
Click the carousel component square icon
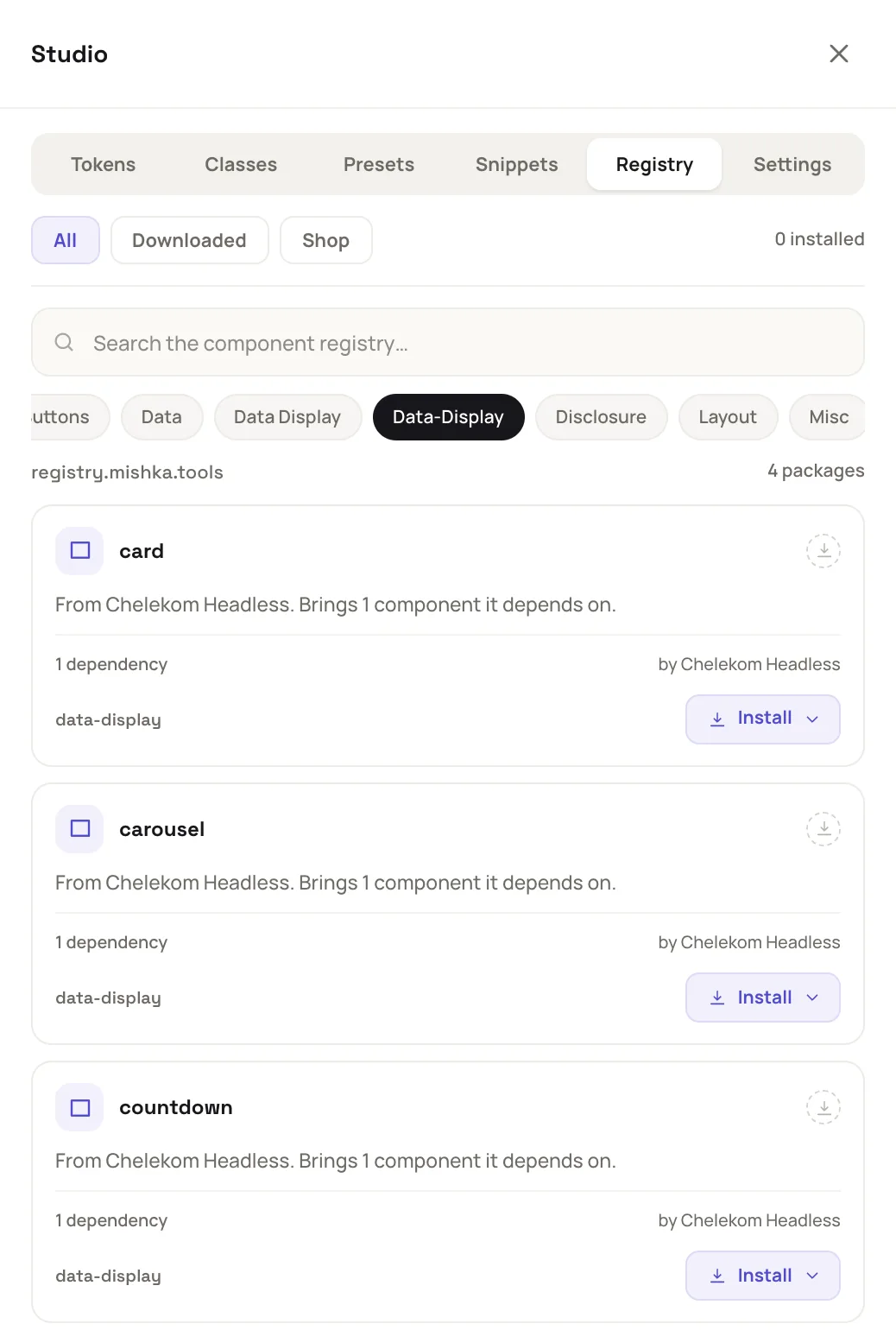point(79,829)
